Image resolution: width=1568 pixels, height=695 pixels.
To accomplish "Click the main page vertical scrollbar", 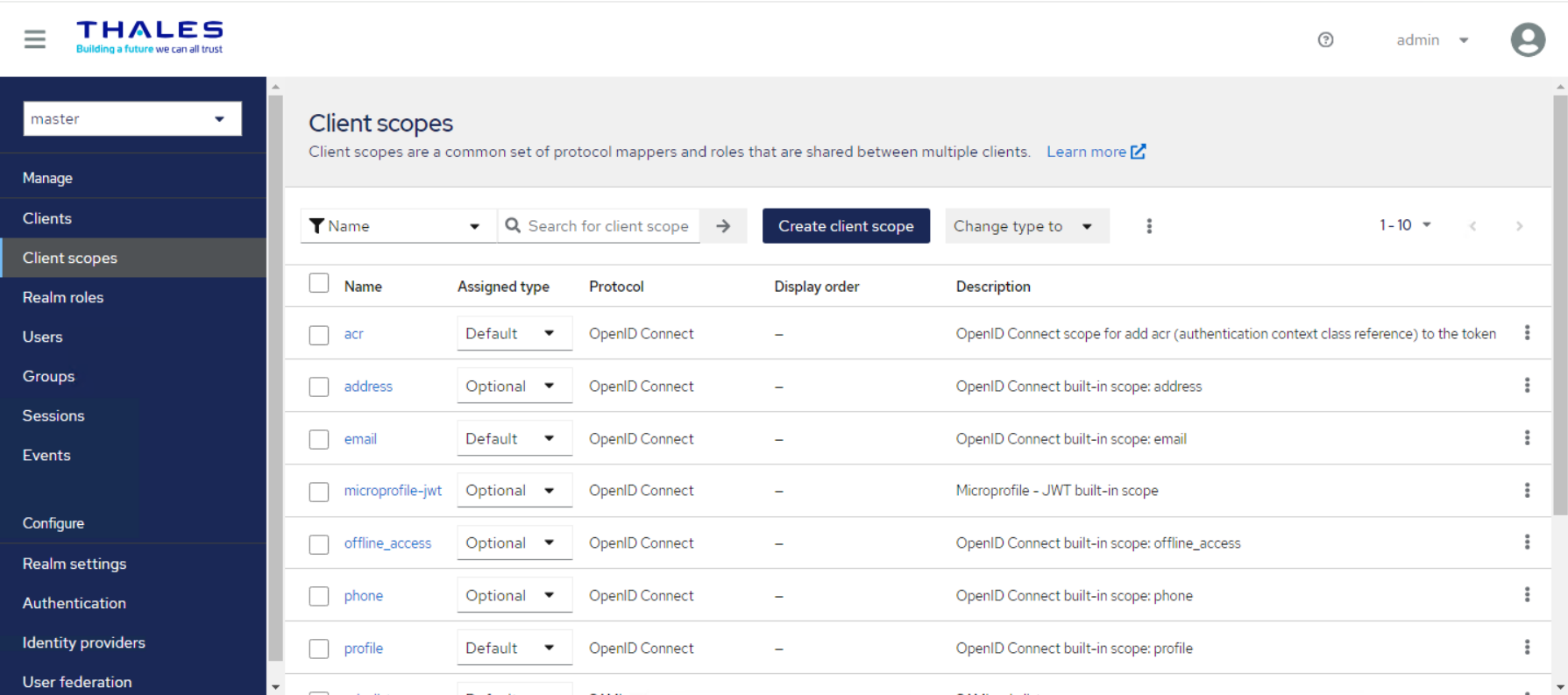I will 1559,307.
